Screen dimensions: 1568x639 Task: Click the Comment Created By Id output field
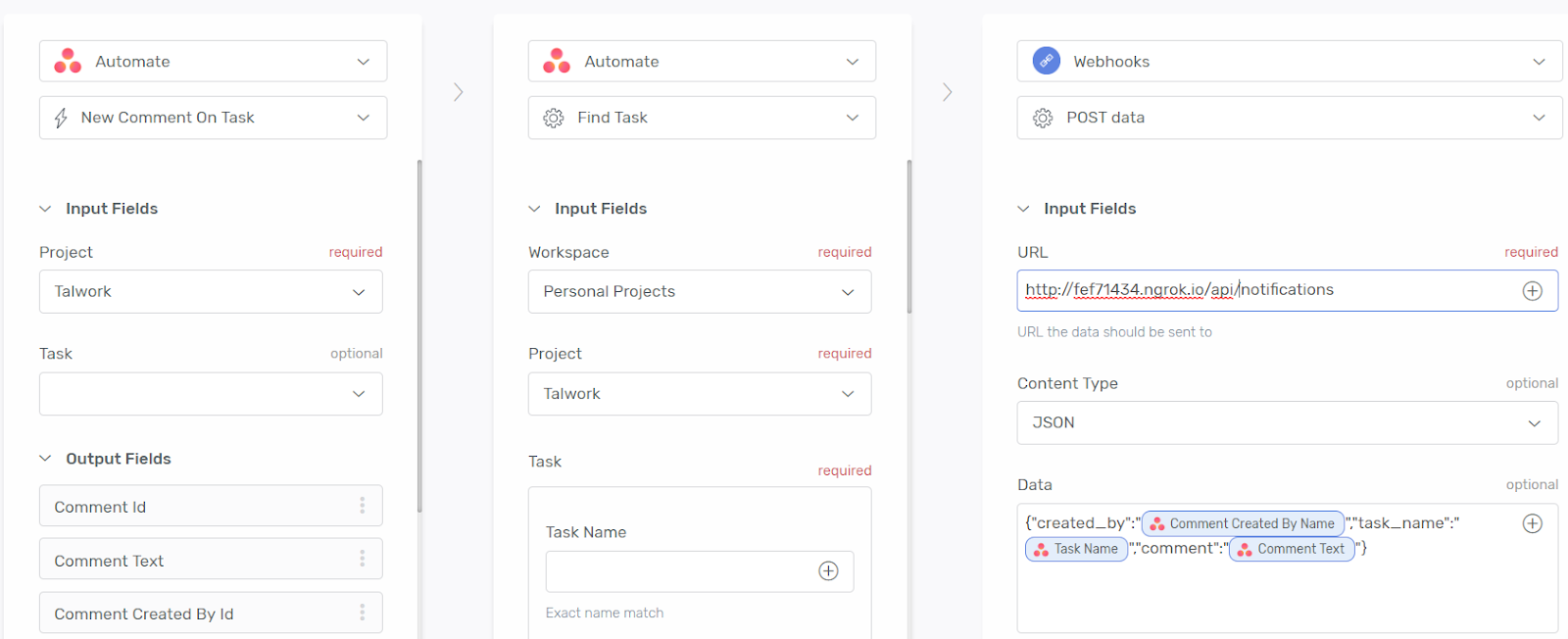211,613
